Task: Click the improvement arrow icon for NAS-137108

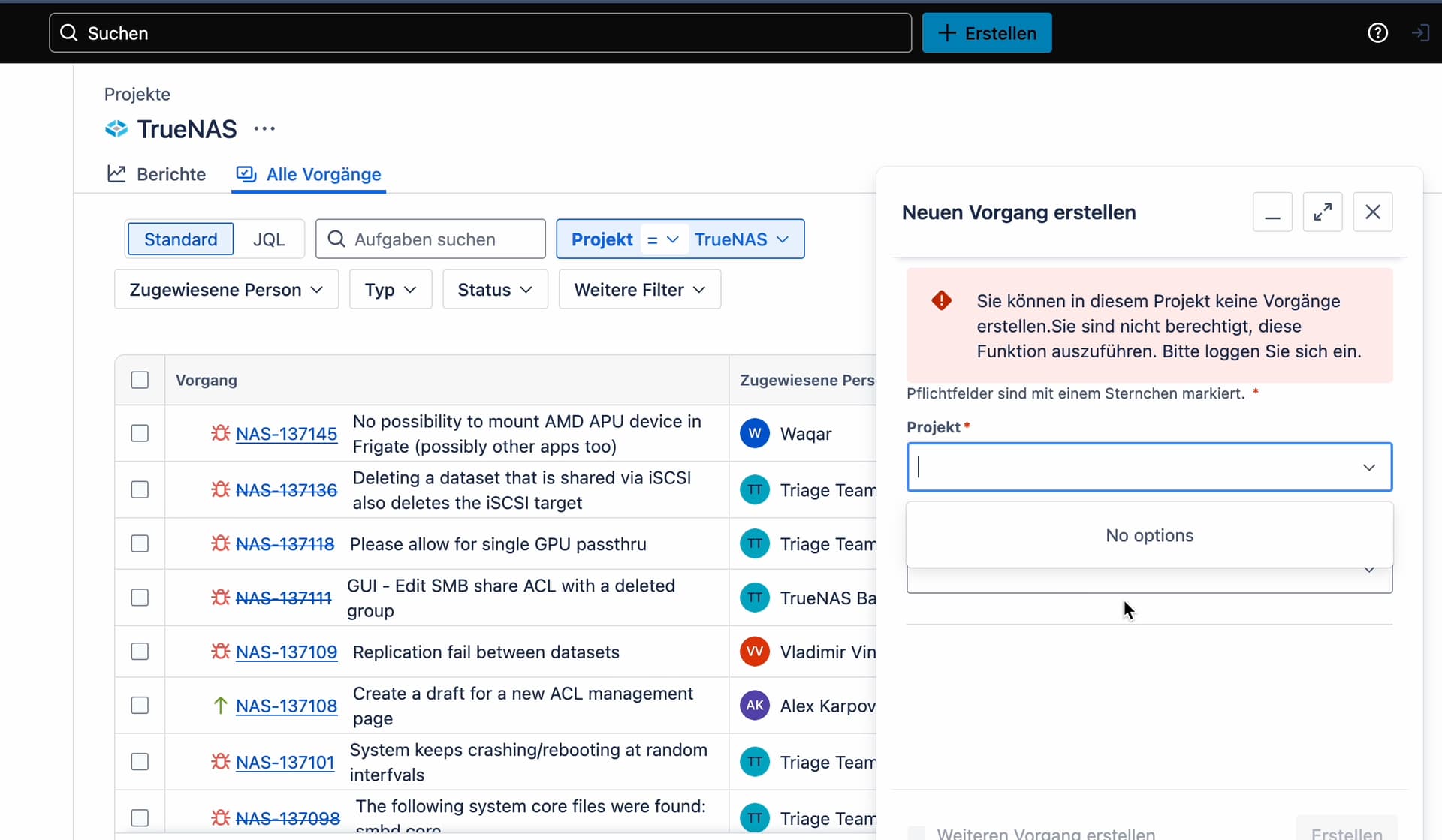Action: [x=220, y=706]
